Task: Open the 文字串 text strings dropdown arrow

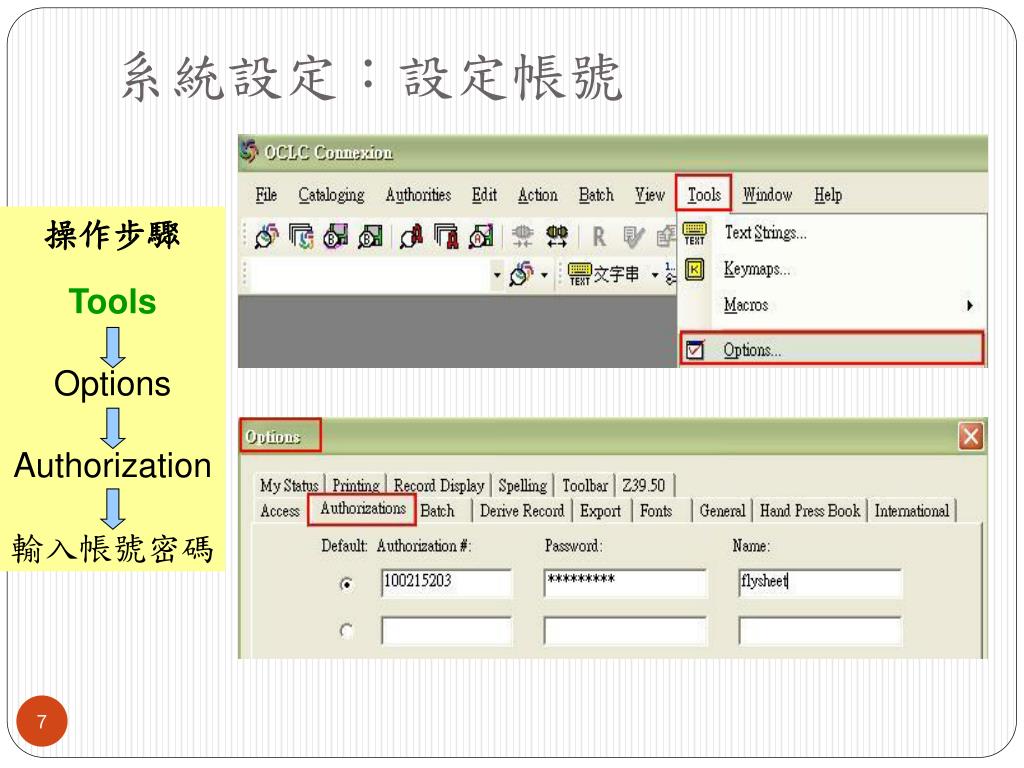Action: tap(654, 275)
